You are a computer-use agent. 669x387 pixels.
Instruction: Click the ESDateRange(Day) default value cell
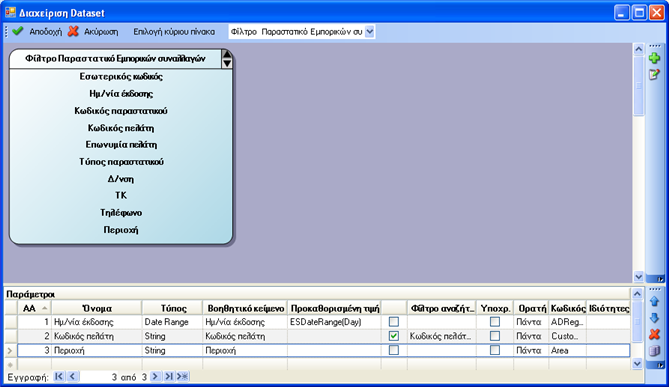pos(334,322)
